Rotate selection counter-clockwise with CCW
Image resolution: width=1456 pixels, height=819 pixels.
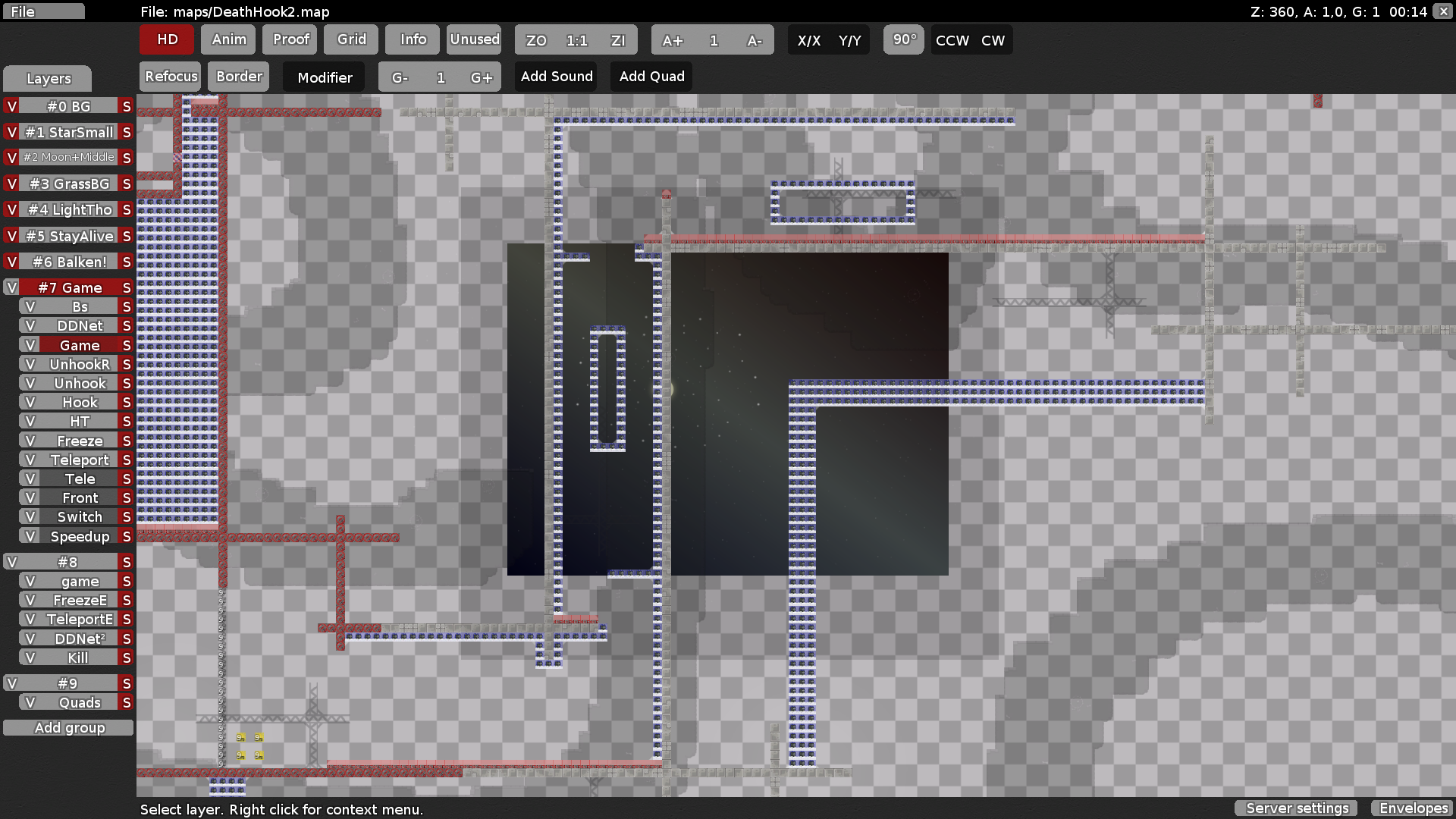coord(951,40)
